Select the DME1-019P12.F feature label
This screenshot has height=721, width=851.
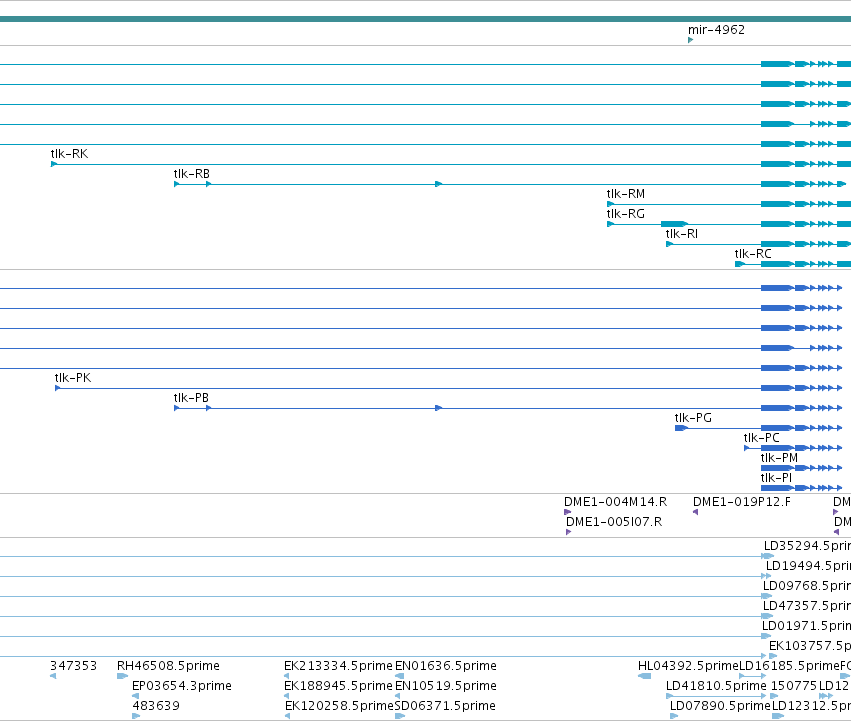(741, 502)
